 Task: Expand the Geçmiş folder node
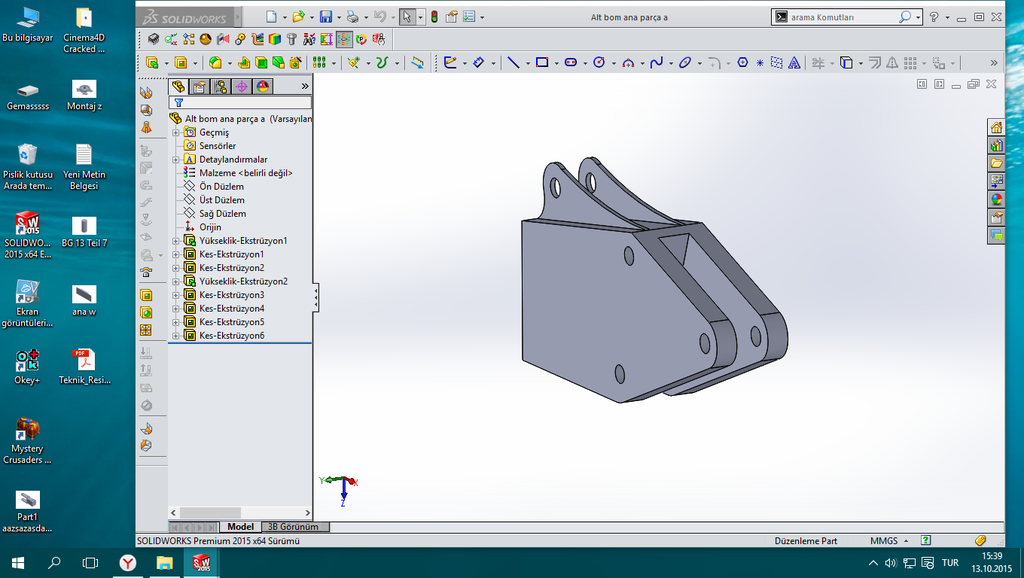pyautogui.click(x=176, y=133)
